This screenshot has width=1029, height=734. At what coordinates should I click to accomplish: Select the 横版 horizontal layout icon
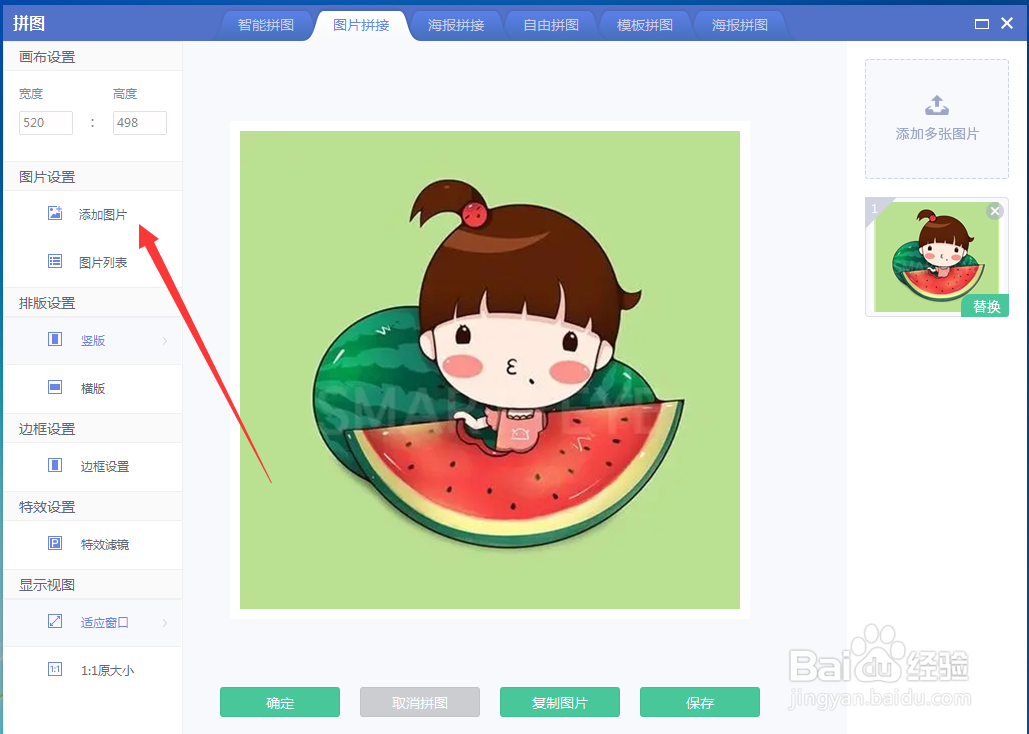tap(55, 387)
